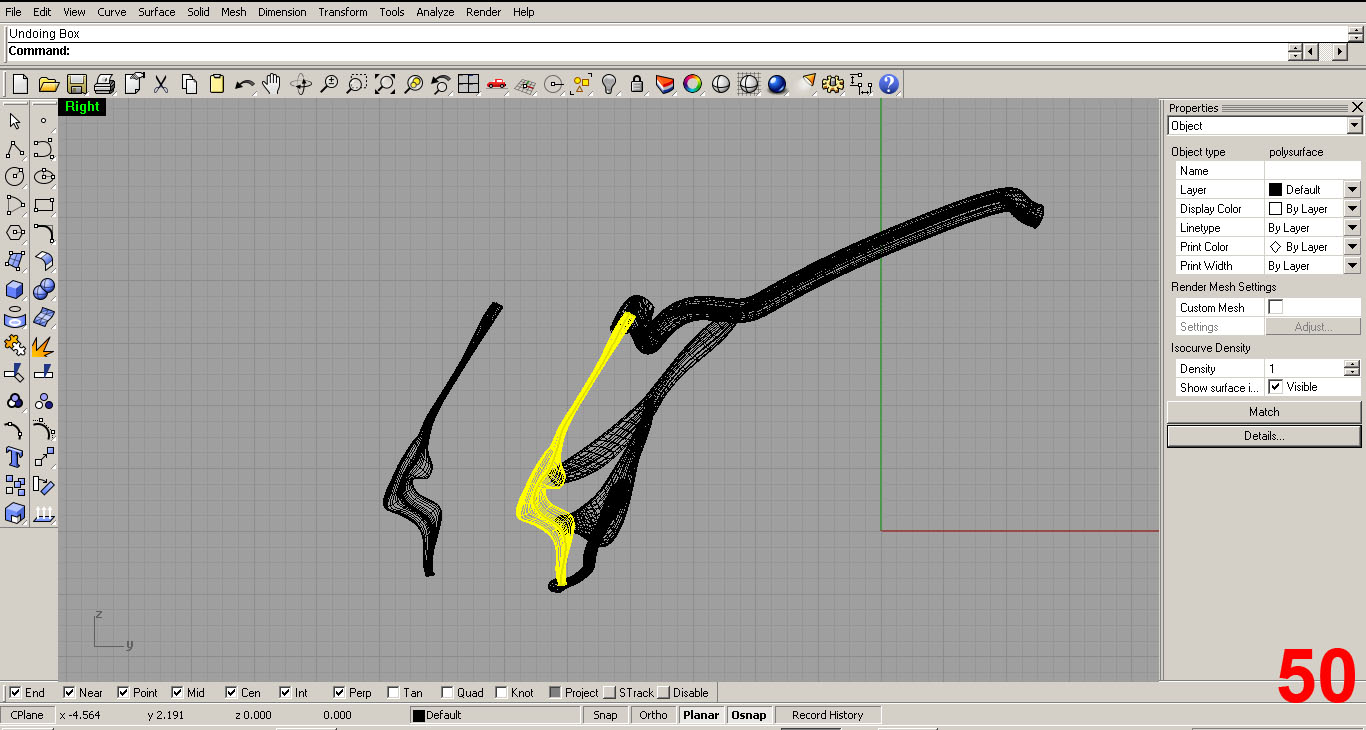Click the red car Set View icon
The image size is (1366, 730).
pyautogui.click(x=497, y=84)
